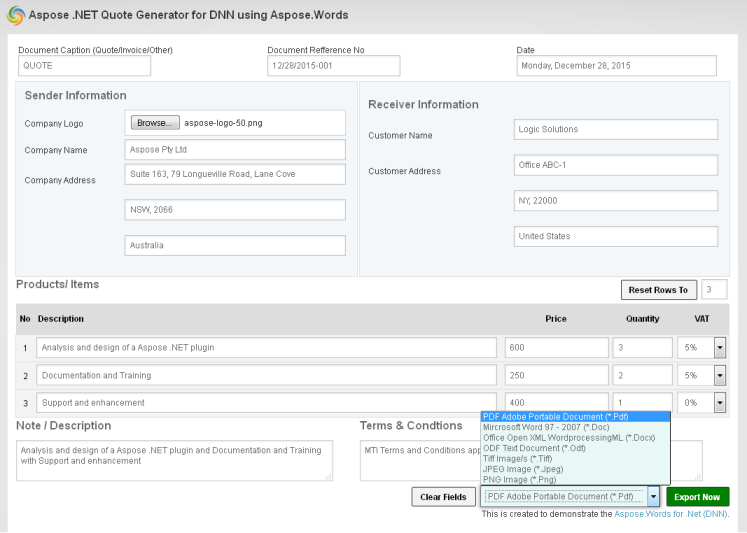Select PDF Adobe Portable Document option
747x533 pixels.
[575, 417]
